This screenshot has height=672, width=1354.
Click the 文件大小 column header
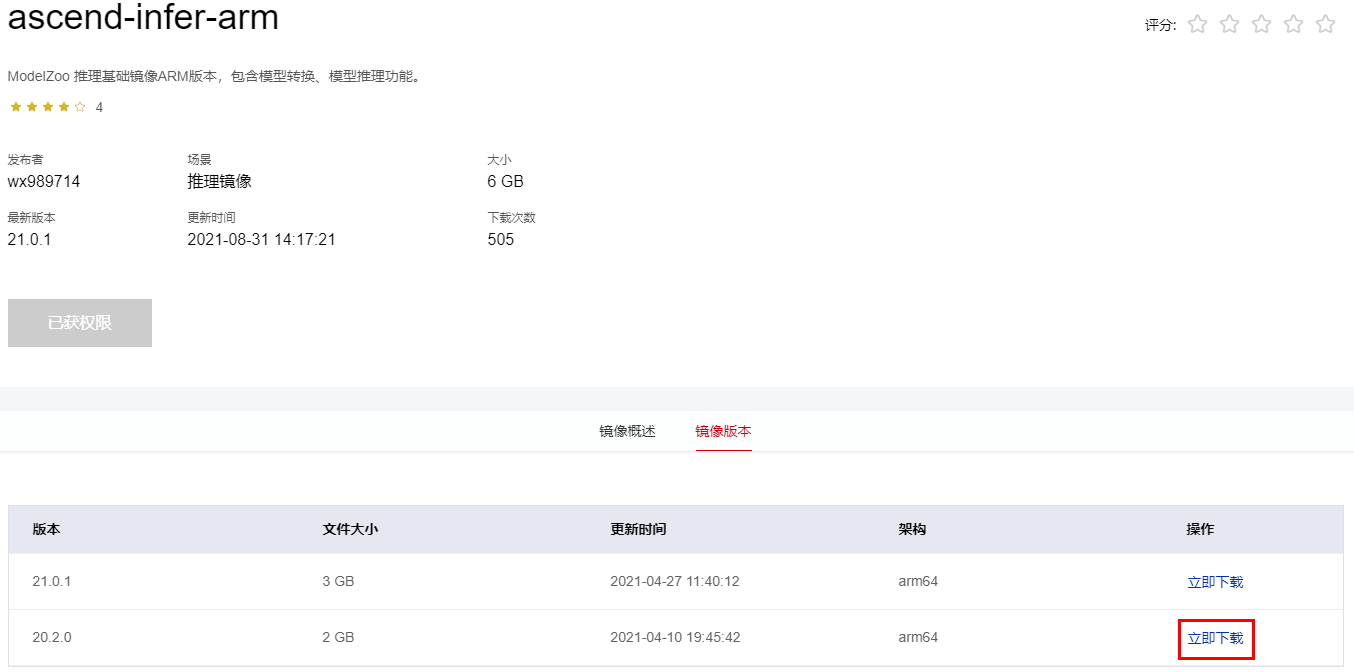[350, 529]
